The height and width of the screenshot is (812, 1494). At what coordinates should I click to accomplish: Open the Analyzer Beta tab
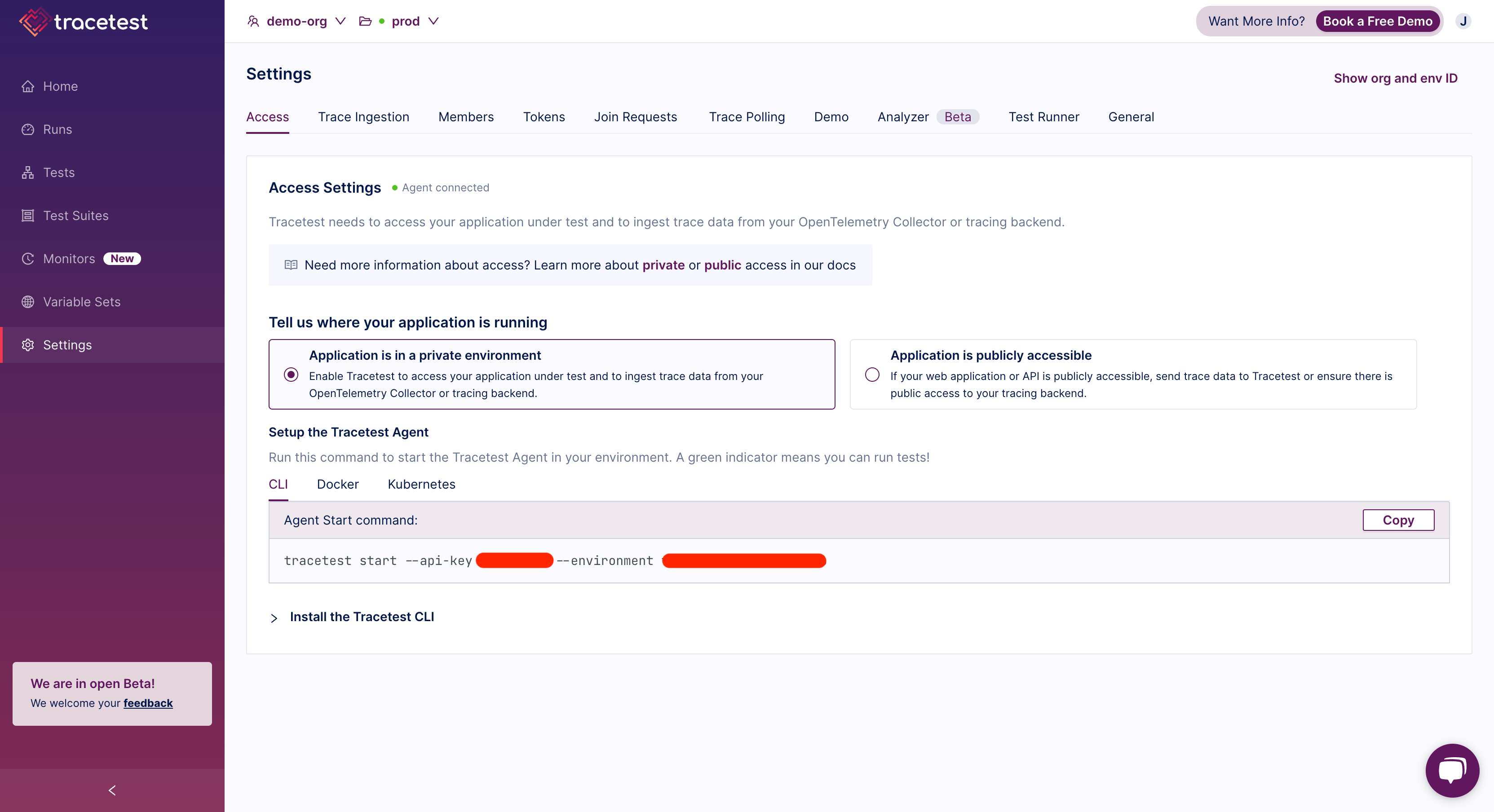click(x=928, y=117)
